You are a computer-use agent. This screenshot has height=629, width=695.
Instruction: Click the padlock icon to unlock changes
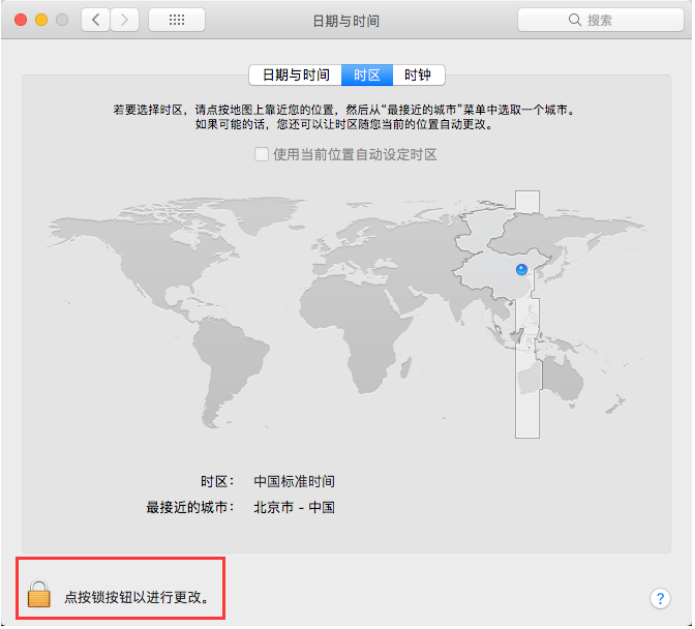39,594
